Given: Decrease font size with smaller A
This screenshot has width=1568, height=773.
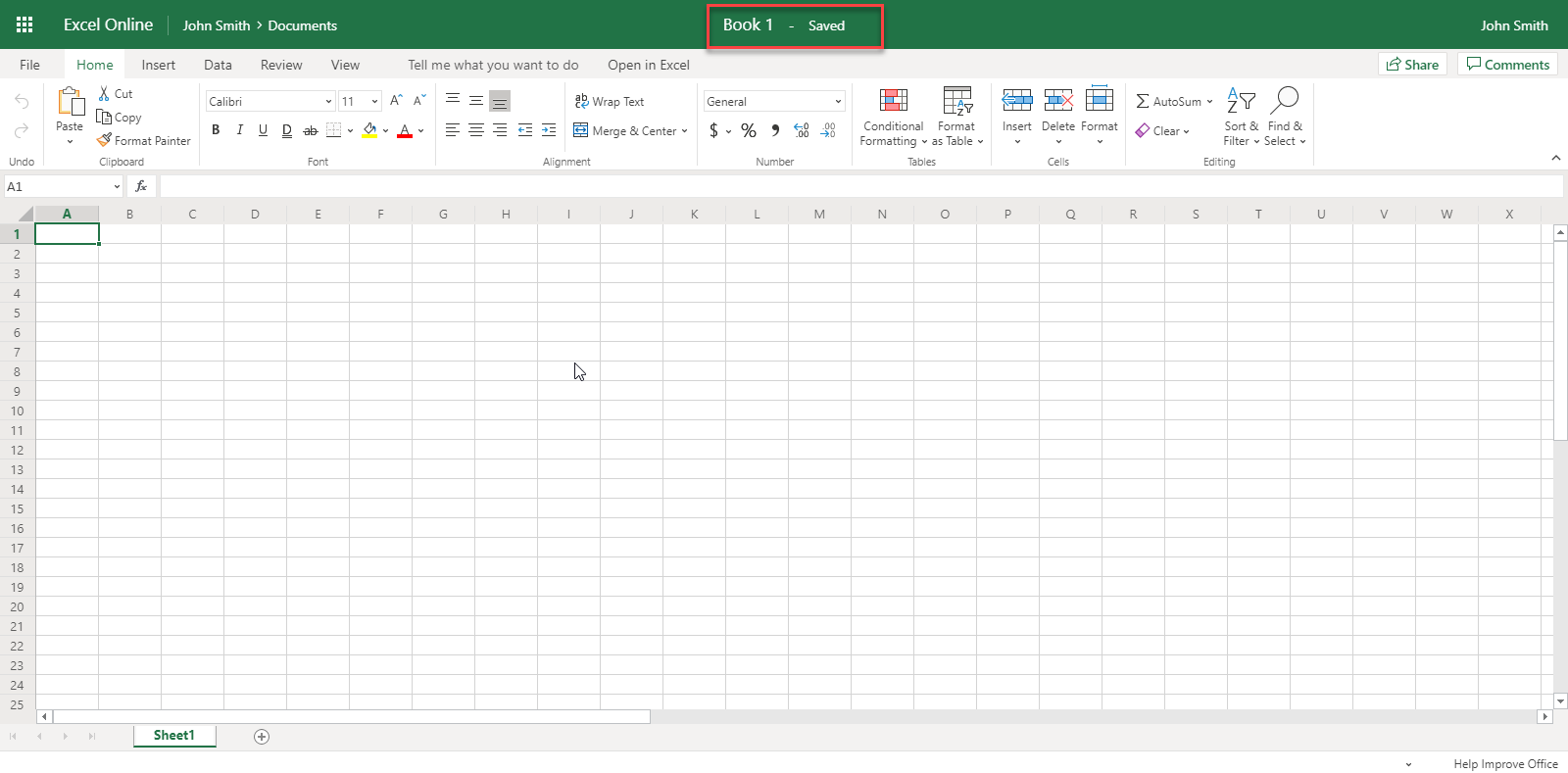Looking at the screenshot, I should (x=419, y=100).
